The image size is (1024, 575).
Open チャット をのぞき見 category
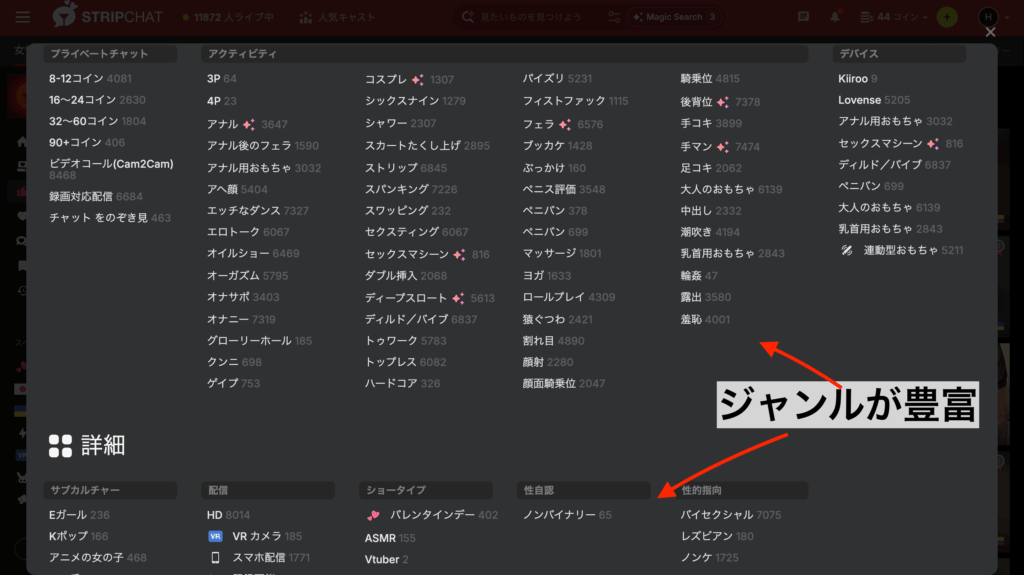(x=110, y=218)
